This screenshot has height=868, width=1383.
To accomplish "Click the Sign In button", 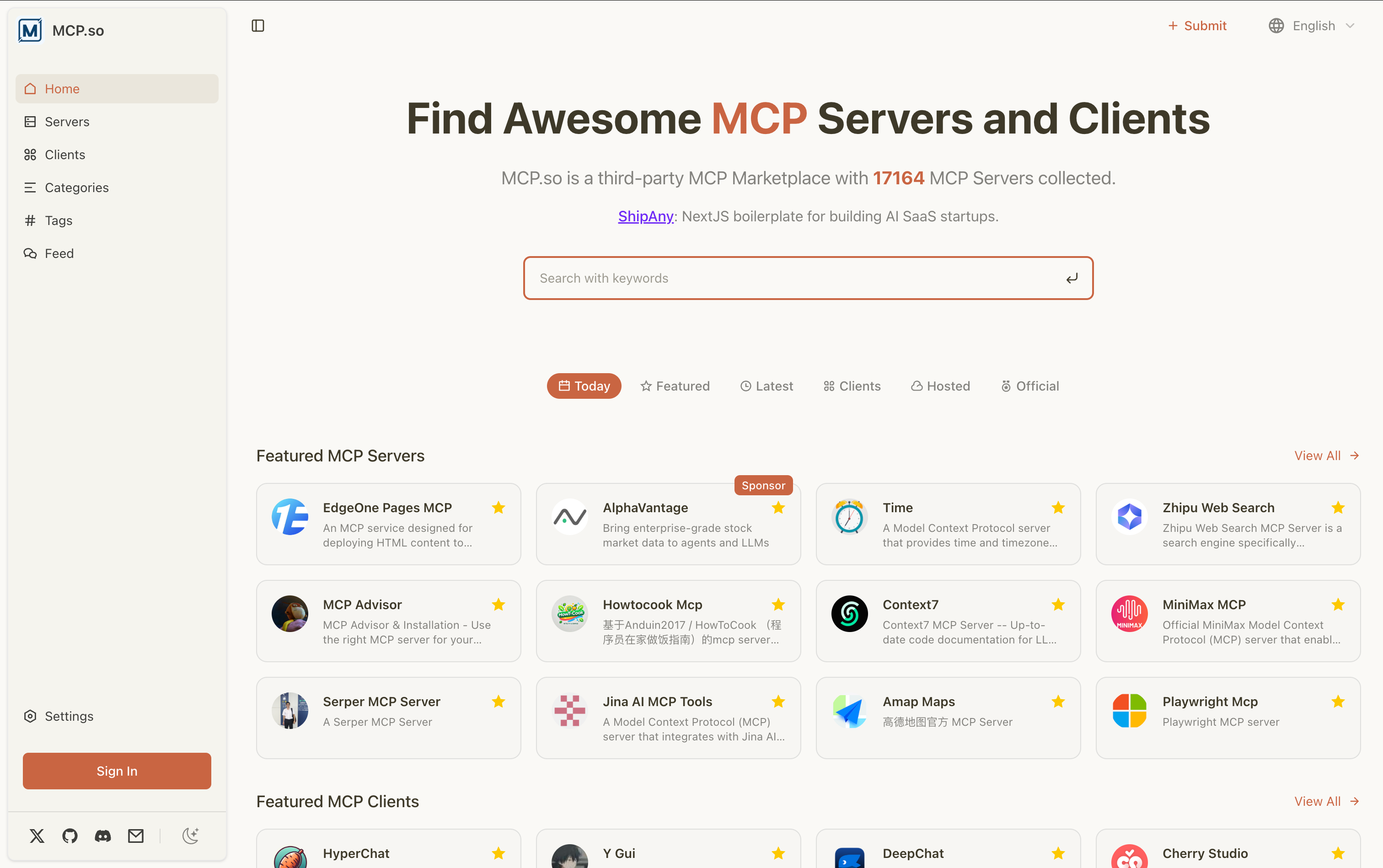I will pyautogui.click(x=117, y=771).
